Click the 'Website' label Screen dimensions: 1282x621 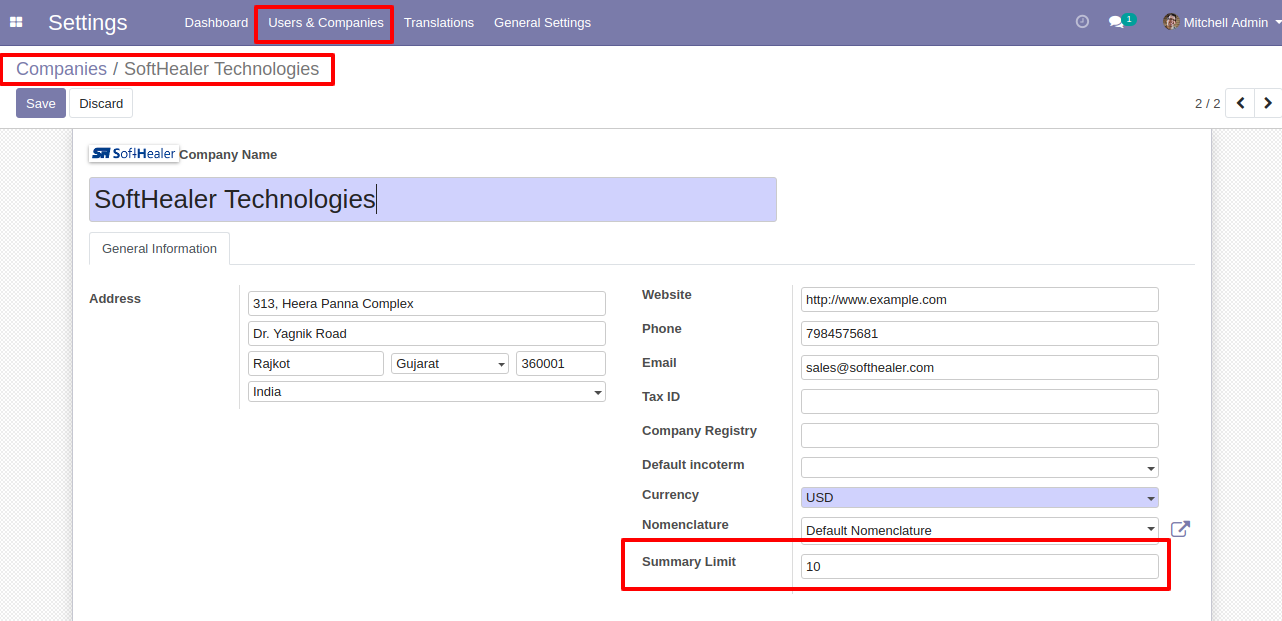(667, 295)
